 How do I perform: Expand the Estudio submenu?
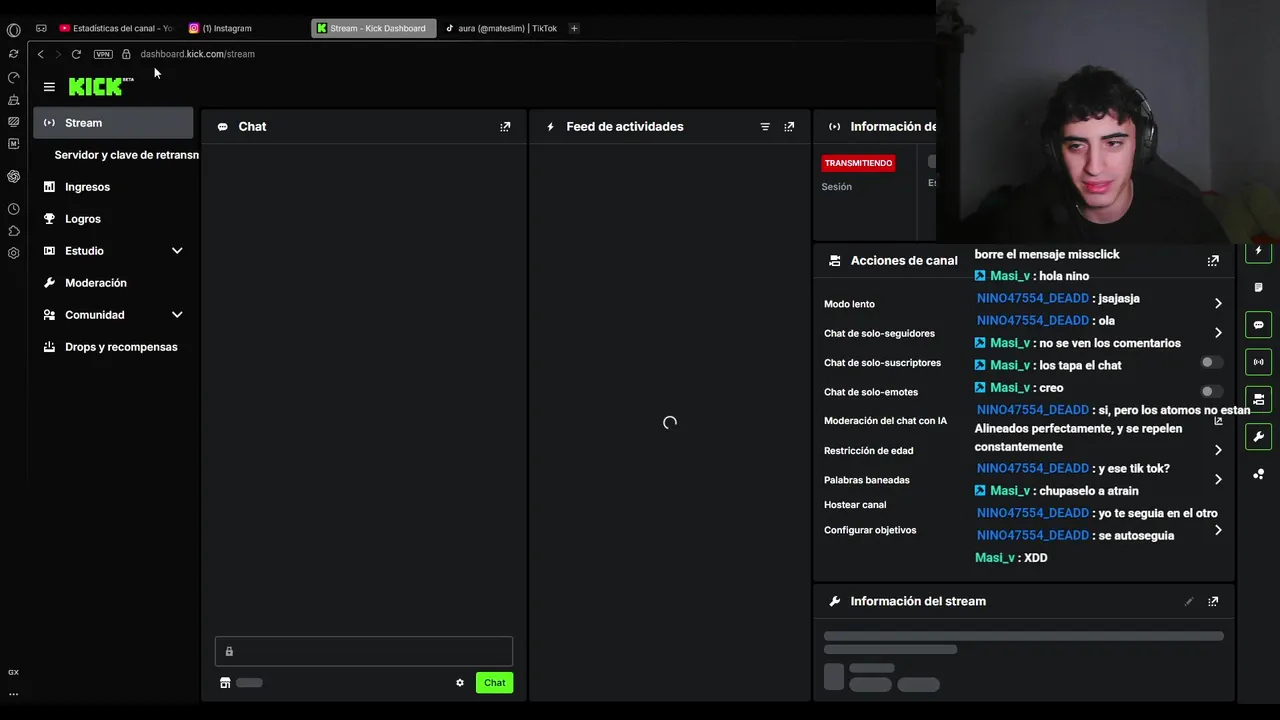177,251
